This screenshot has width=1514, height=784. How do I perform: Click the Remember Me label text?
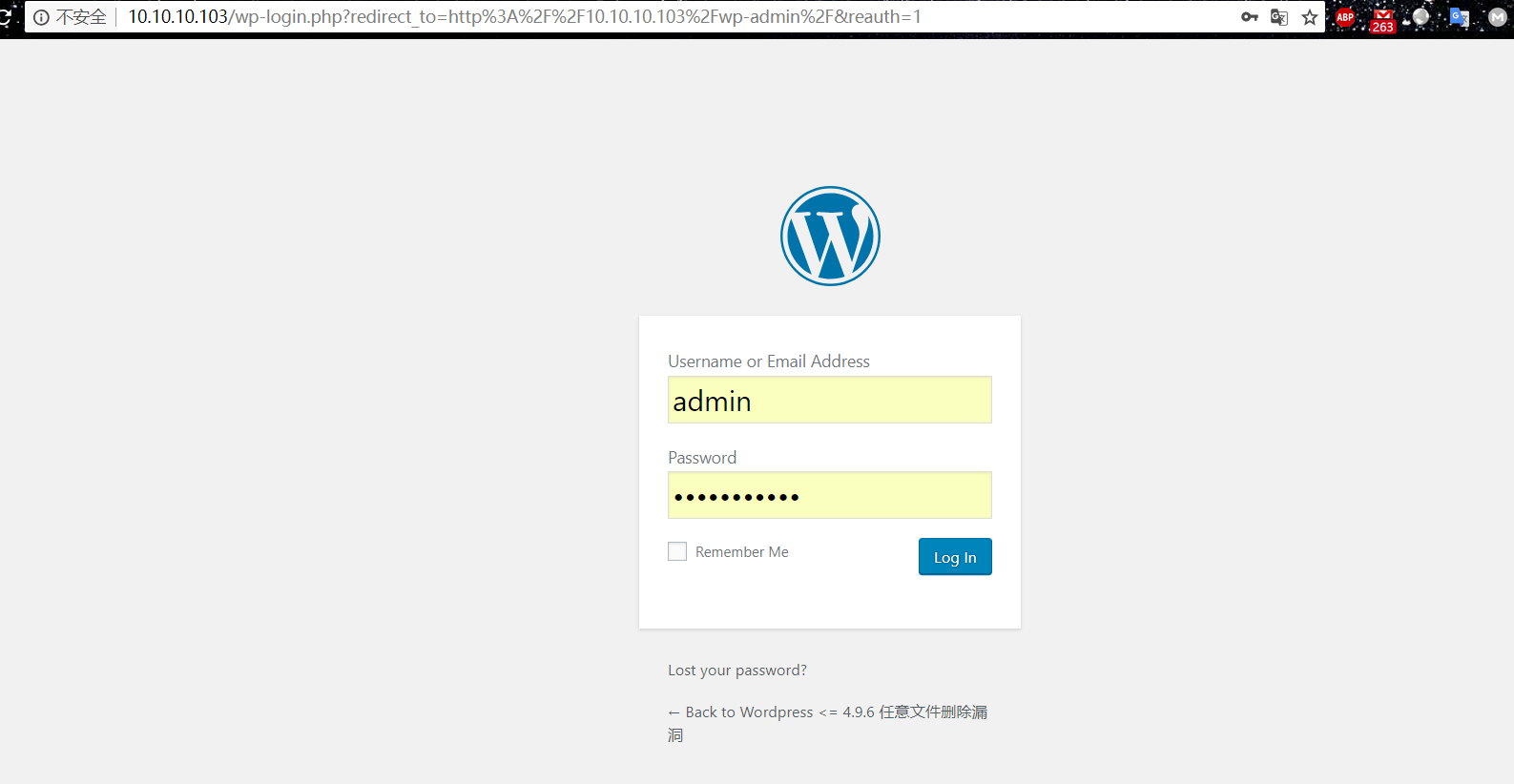[x=741, y=552]
